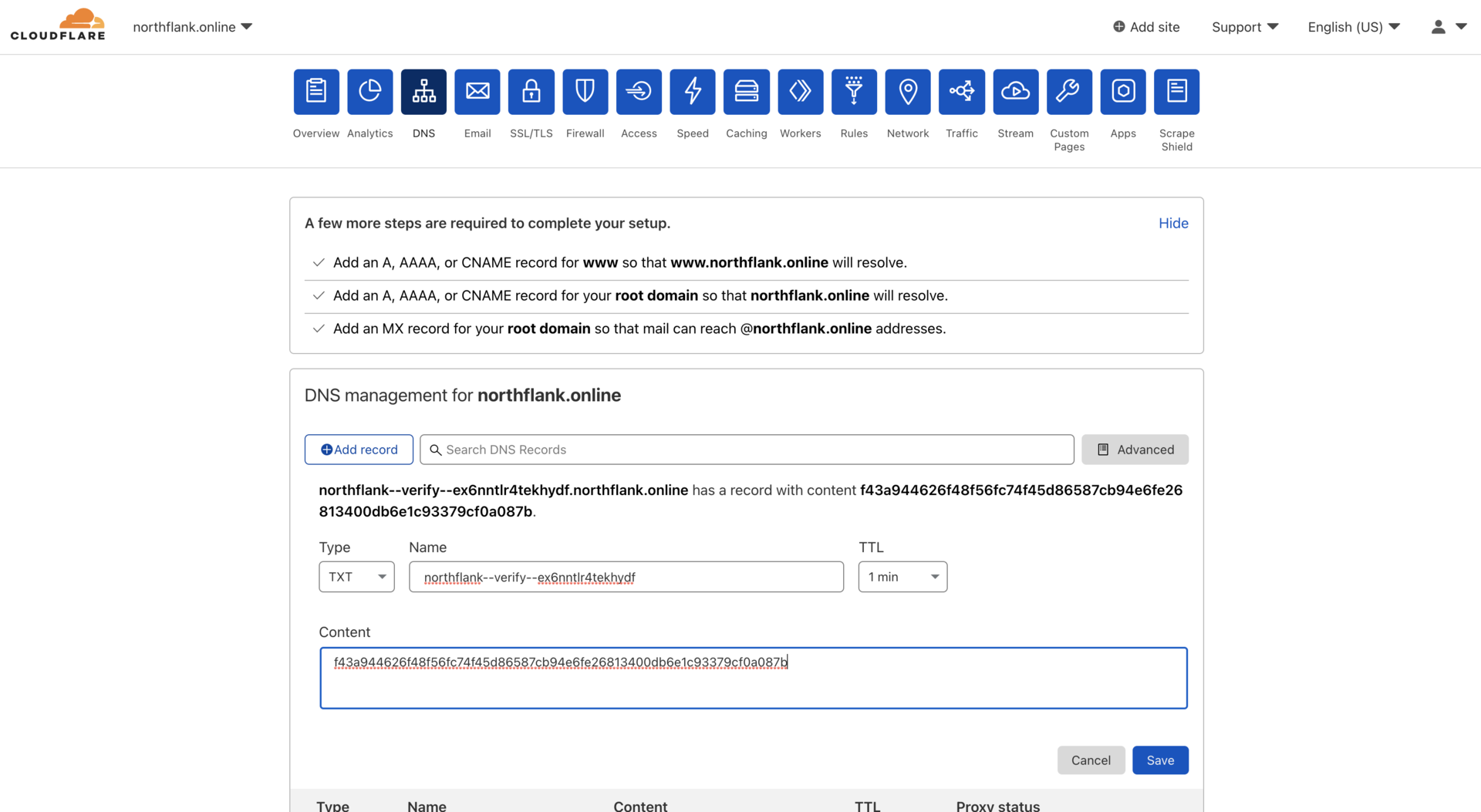The image size is (1481, 812).
Task: Click the root domain A record step text
Action: (x=640, y=296)
